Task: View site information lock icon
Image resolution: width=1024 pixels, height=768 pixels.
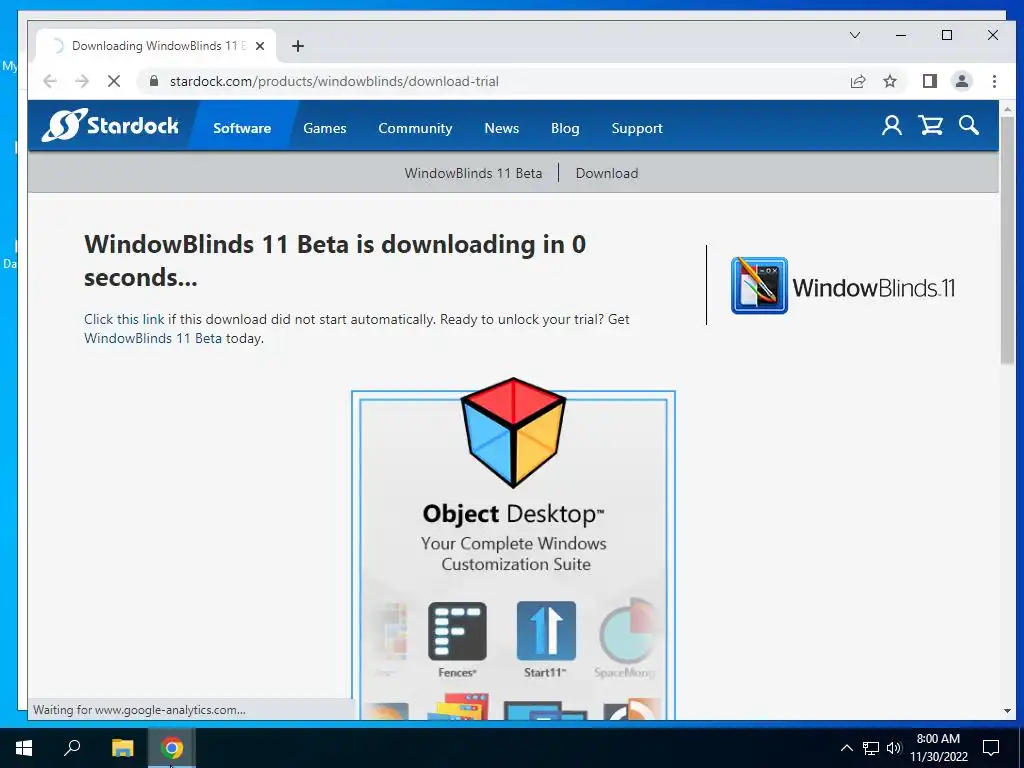Action: click(154, 81)
